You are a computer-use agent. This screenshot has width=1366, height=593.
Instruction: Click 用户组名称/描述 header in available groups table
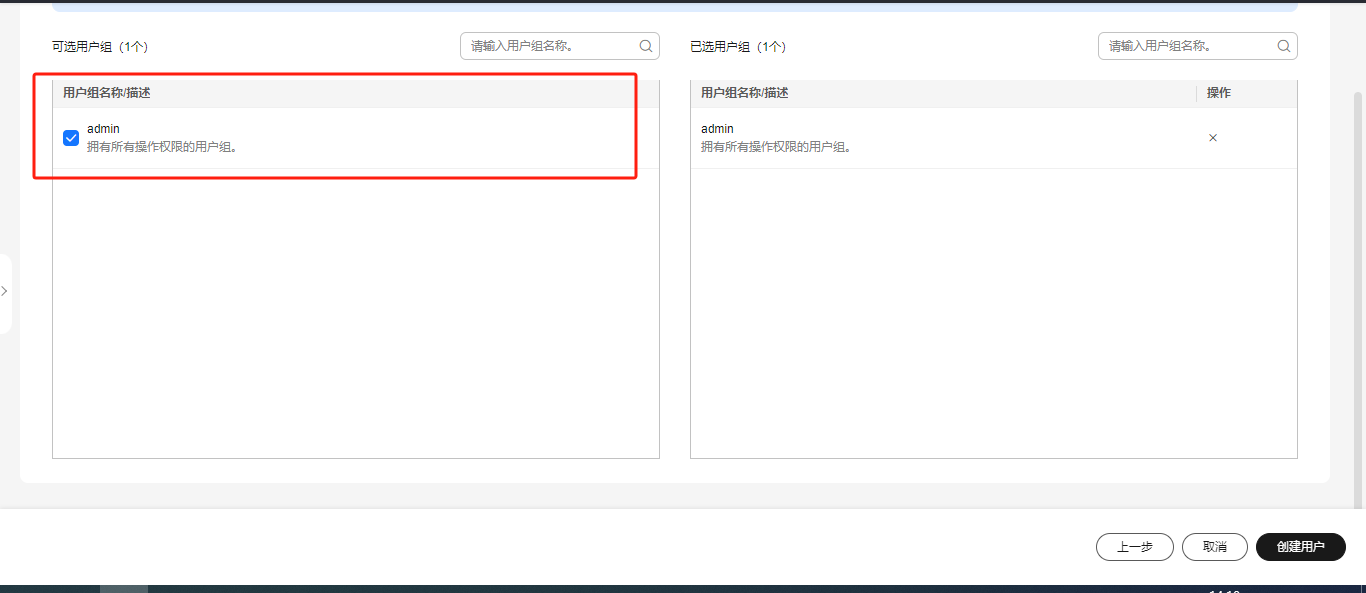(x=107, y=93)
